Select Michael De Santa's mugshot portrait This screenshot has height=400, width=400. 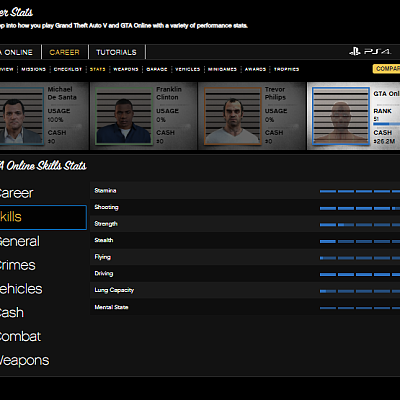coord(22,116)
